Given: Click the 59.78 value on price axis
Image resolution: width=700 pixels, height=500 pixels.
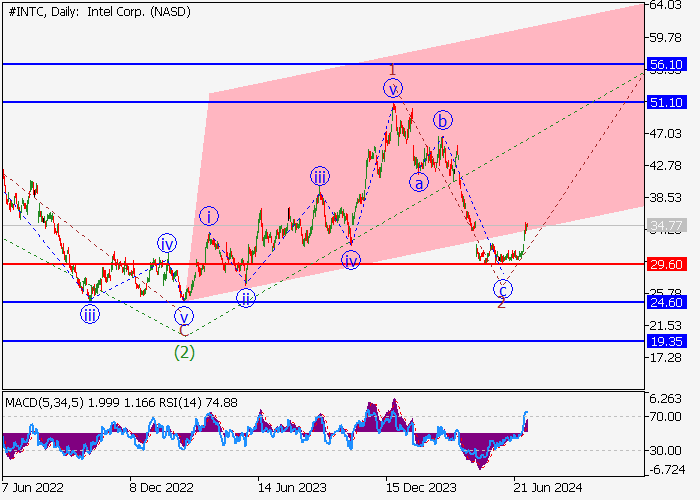Looking at the screenshot, I should [x=666, y=38].
